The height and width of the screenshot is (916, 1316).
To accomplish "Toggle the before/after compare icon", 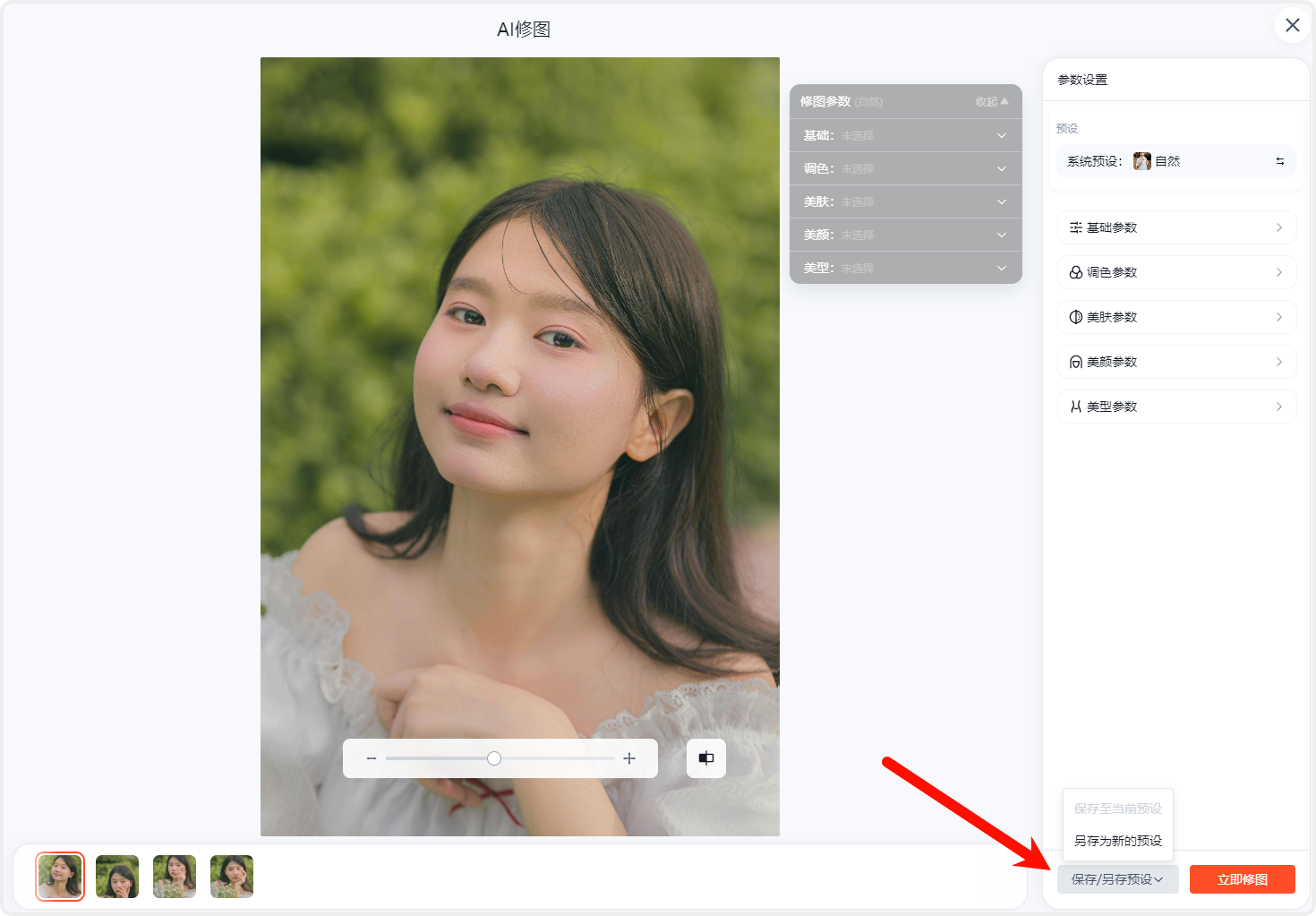I will click(x=706, y=758).
